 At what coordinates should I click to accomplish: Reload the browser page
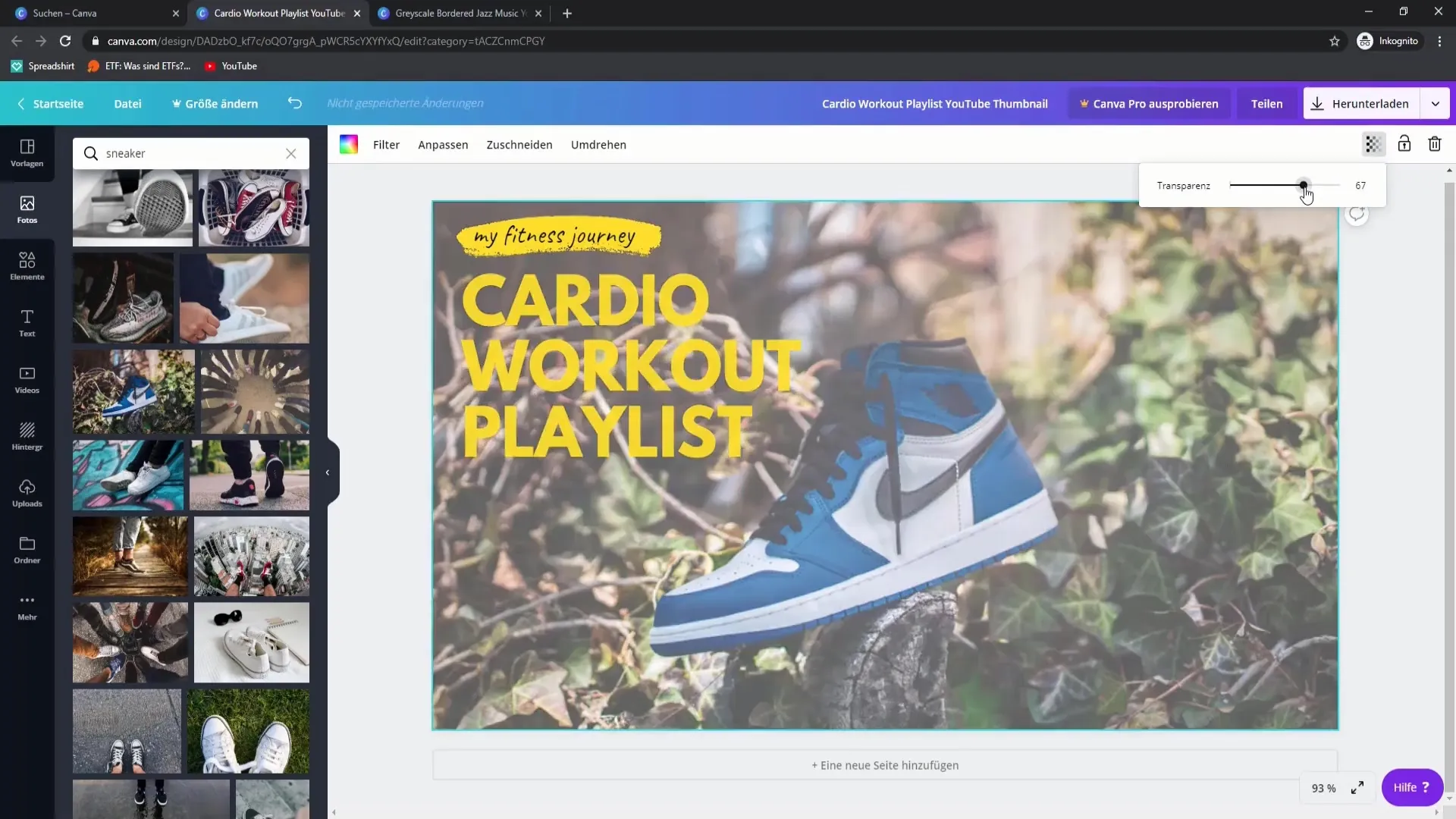pos(65,41)
